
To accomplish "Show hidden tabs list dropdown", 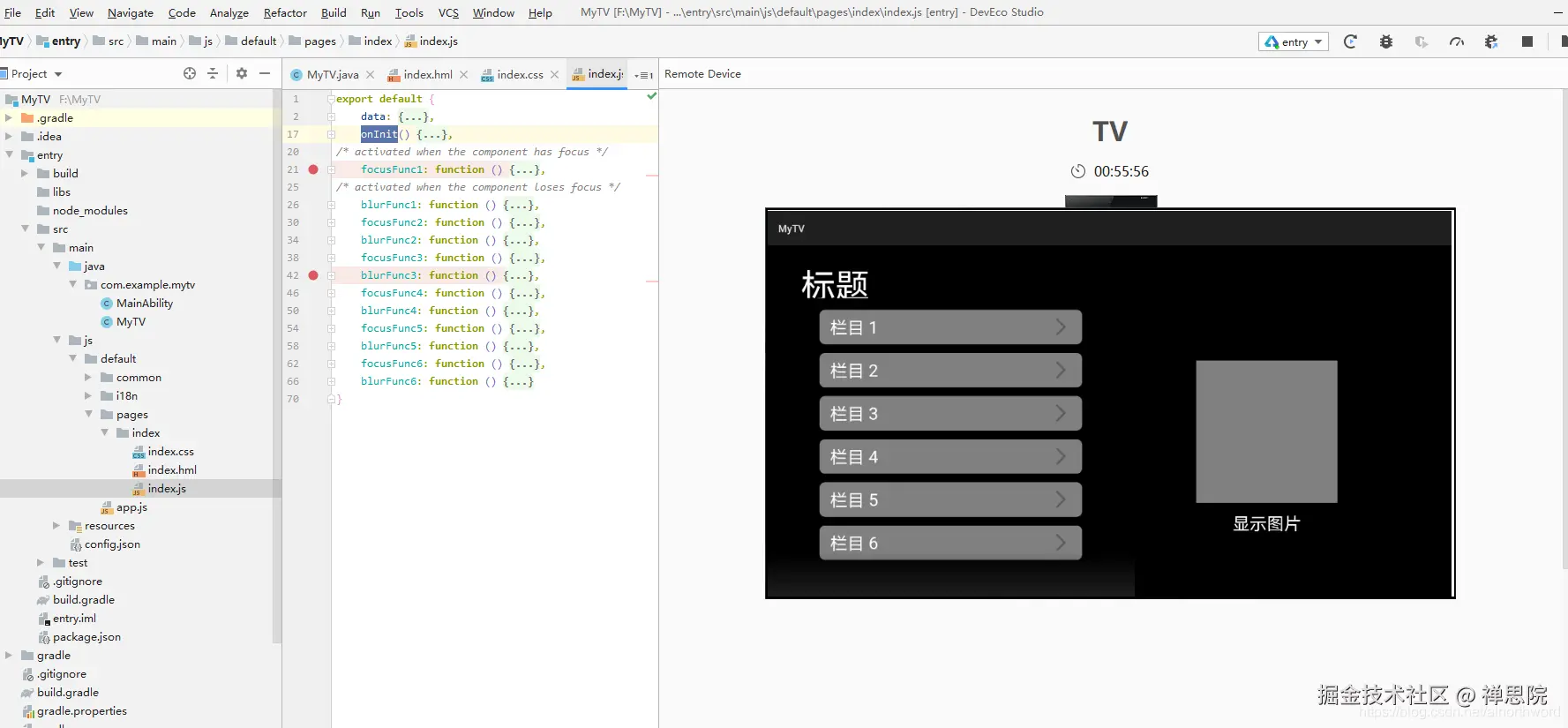I will coord(644,75).
